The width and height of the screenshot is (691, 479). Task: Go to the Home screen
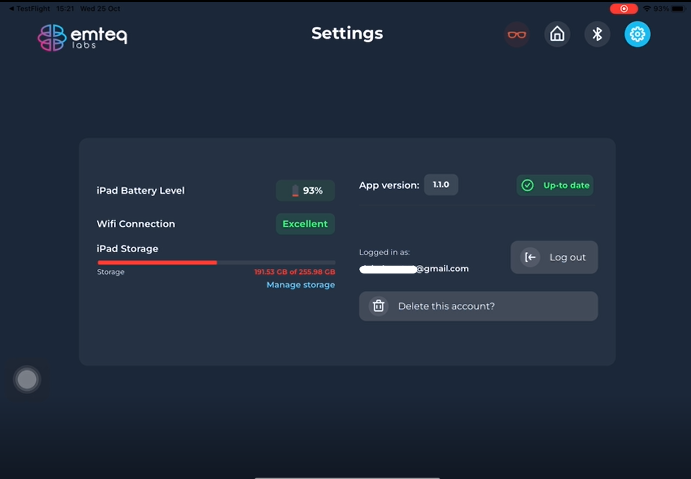557,34
